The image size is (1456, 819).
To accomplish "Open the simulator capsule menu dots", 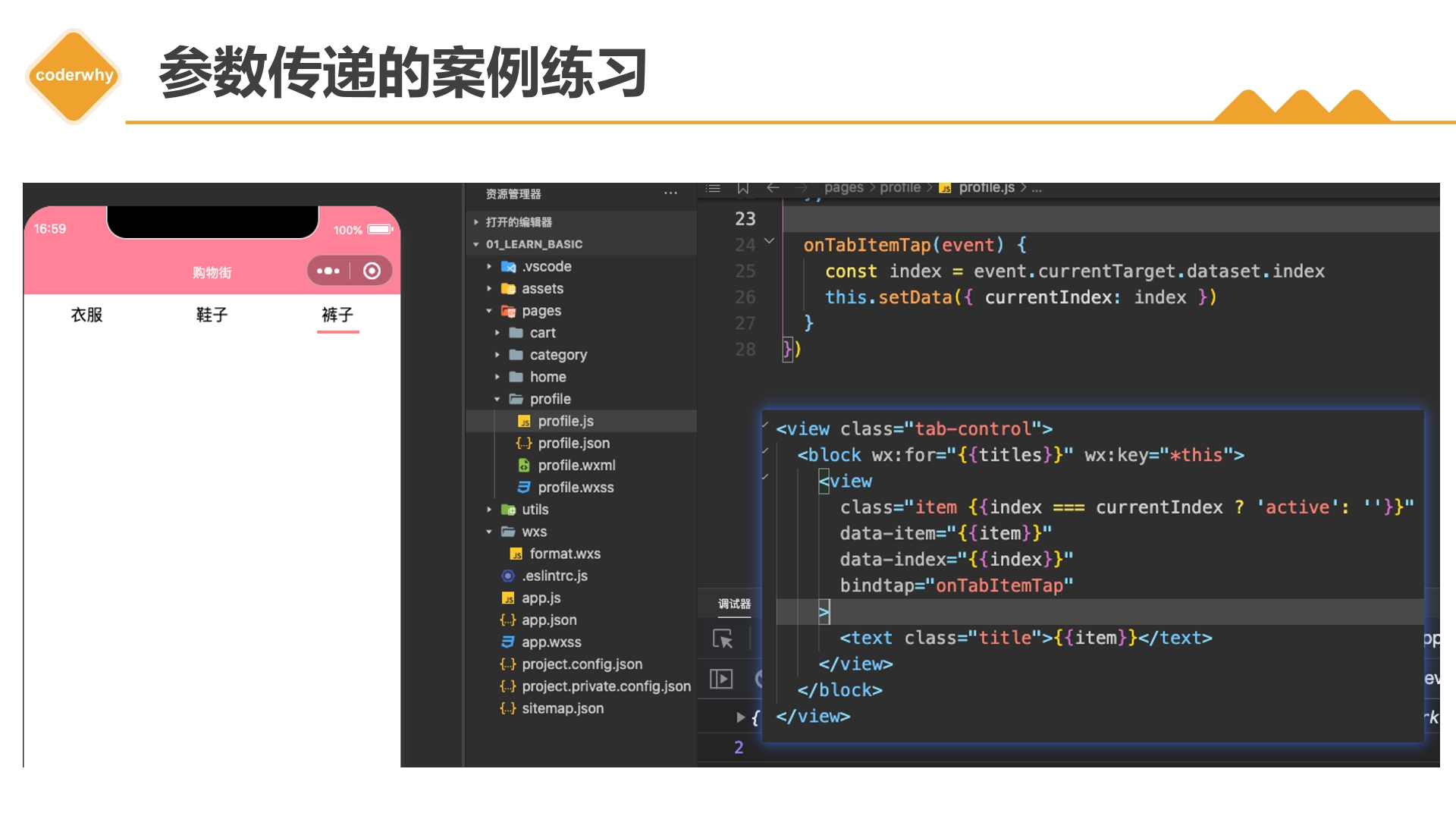I will 328,271.
